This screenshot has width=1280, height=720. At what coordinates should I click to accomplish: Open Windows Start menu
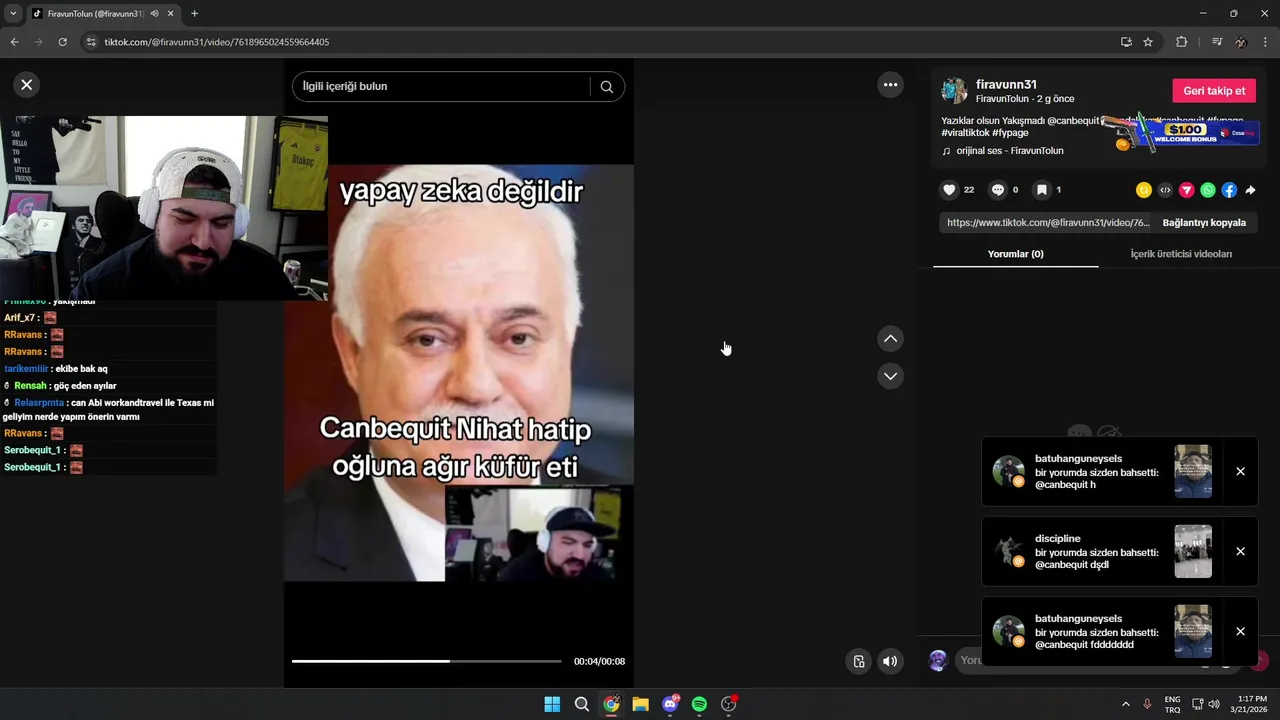(x=552, y=704)
